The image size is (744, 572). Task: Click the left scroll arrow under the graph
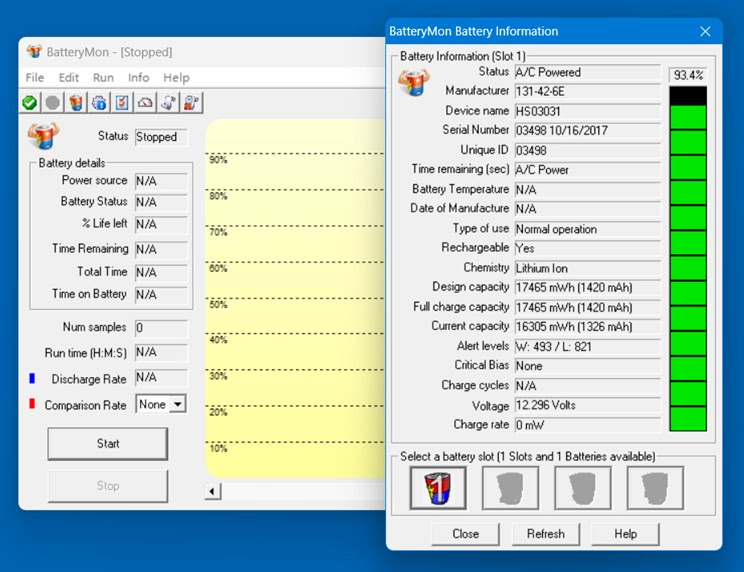pyautogui.click(x=213, y=491)
